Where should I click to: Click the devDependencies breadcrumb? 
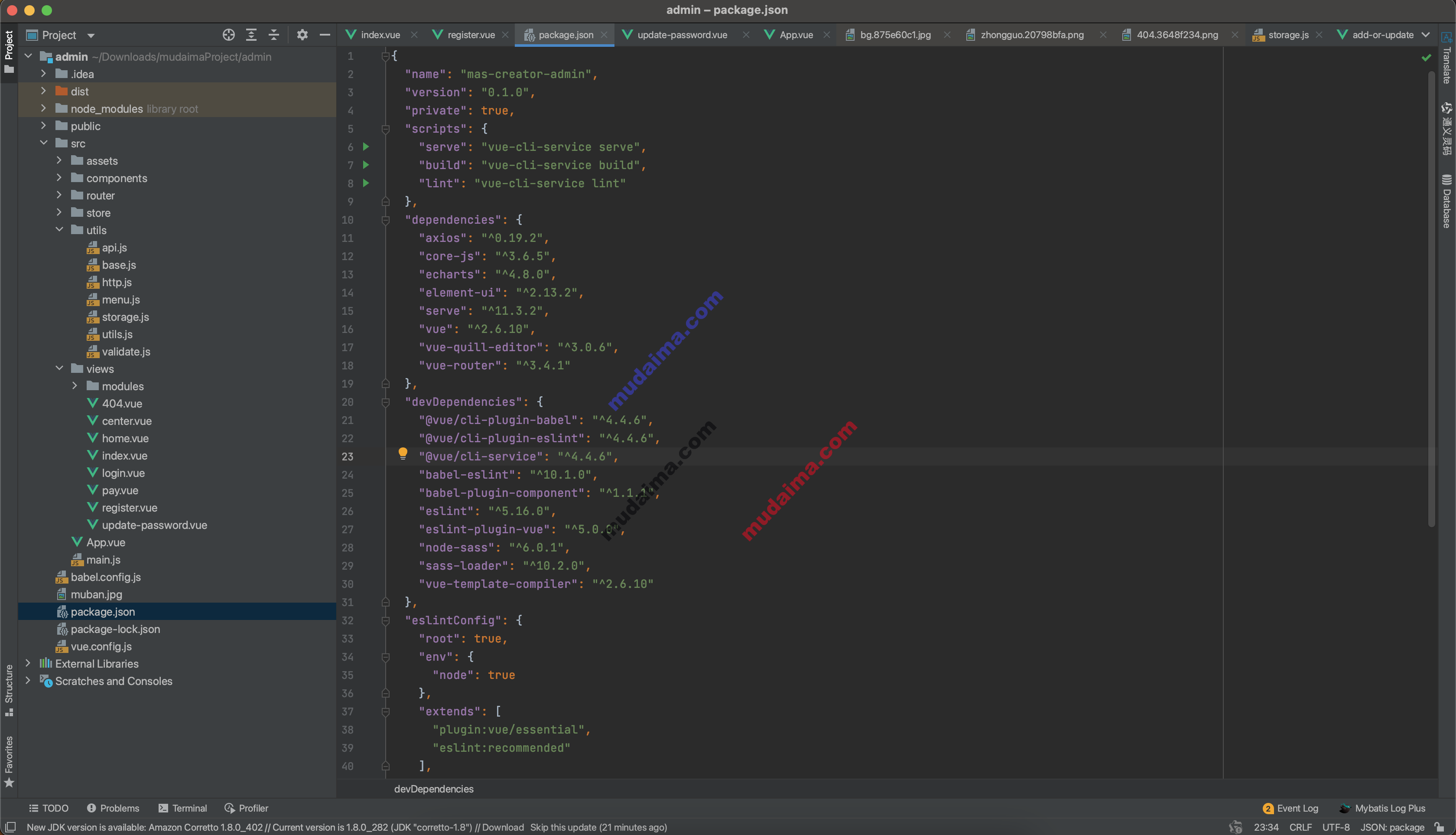click(x=434, y=789)
